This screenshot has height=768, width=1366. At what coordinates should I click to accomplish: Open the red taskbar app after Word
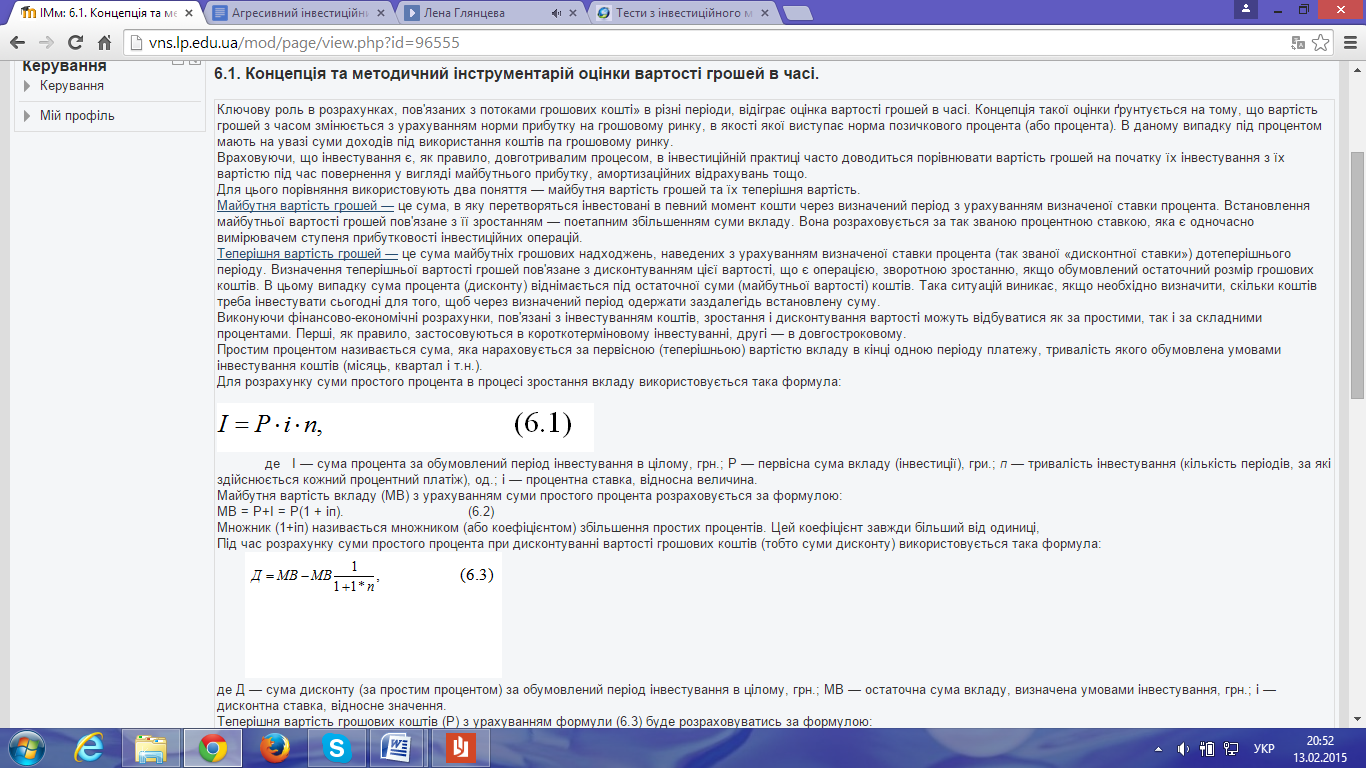click(459, 748)
